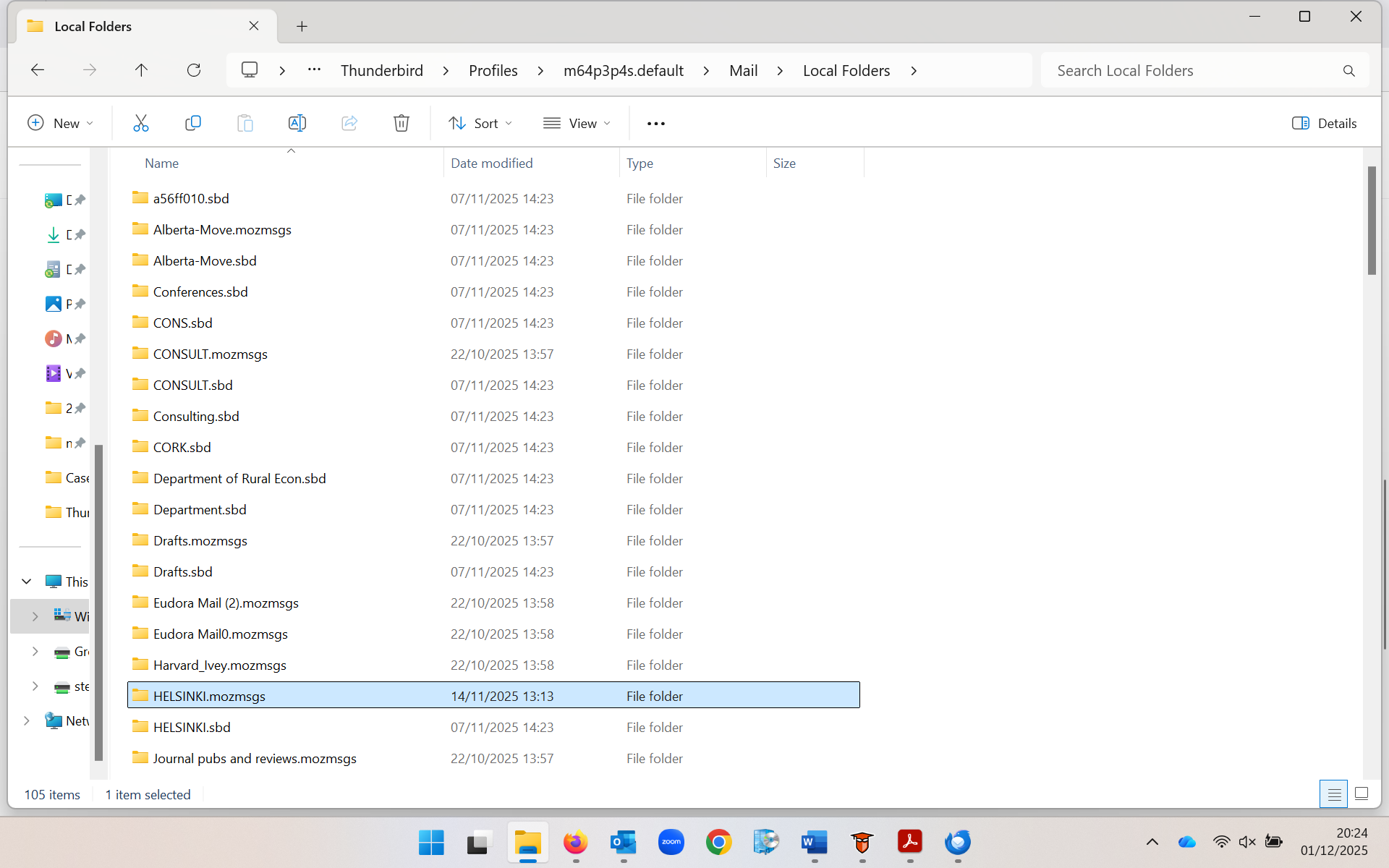
Task: Click the Delete trash icon
Action: tap(401, 124)
